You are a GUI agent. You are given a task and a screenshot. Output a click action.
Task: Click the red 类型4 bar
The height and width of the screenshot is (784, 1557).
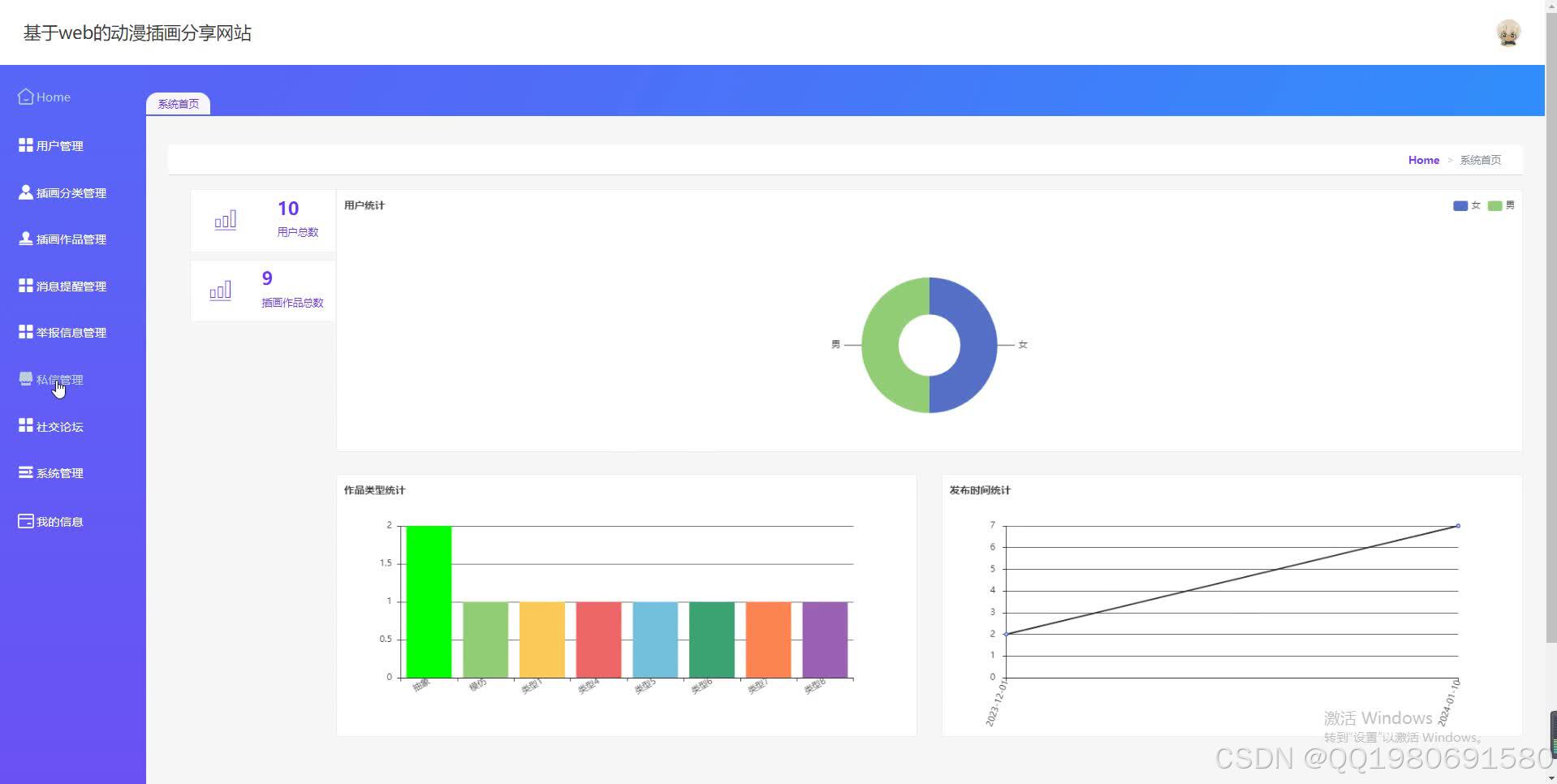pyautogui.click(x=598, y=640)
